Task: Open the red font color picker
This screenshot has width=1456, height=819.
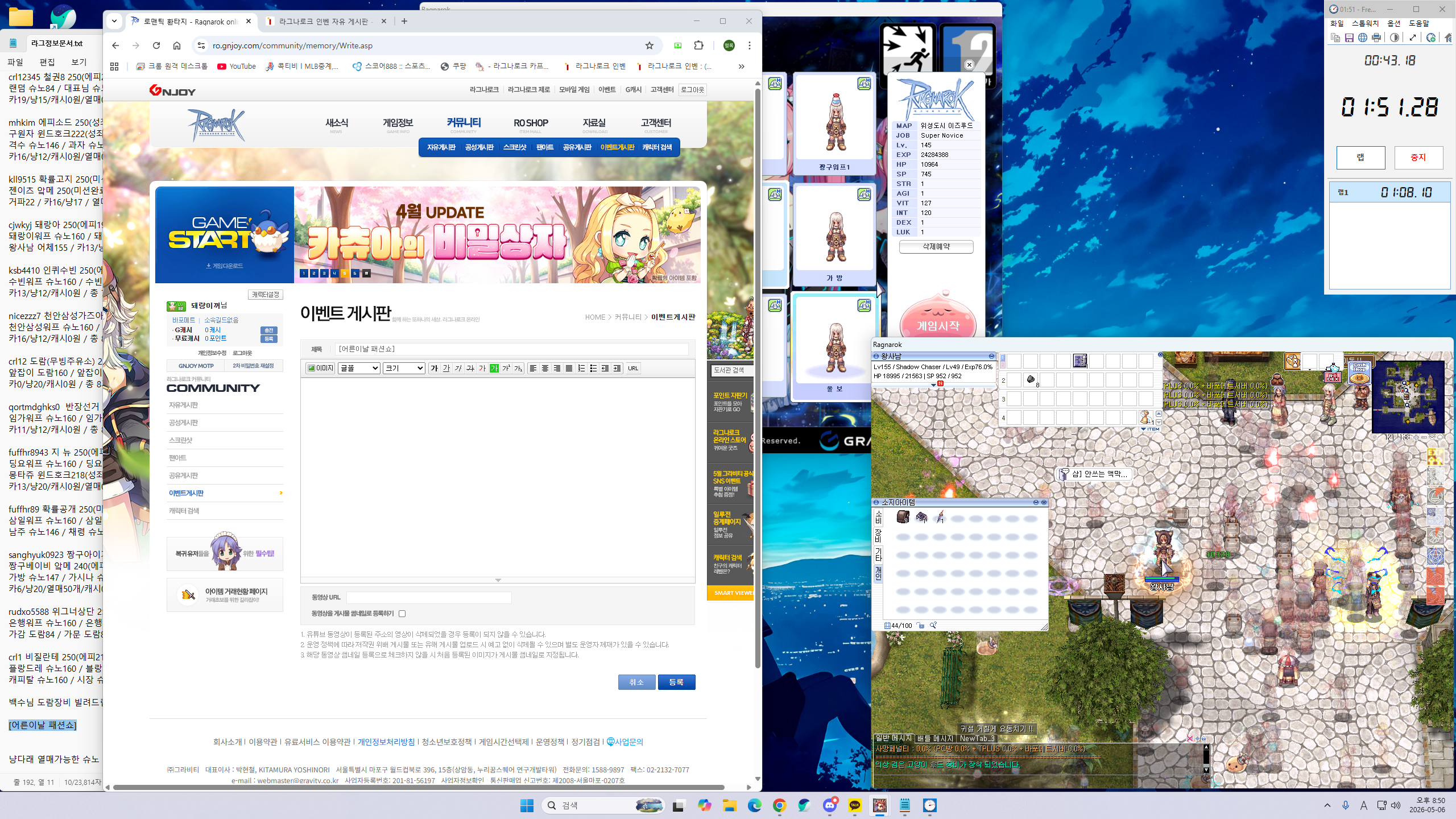Action: tap(482, 369)
